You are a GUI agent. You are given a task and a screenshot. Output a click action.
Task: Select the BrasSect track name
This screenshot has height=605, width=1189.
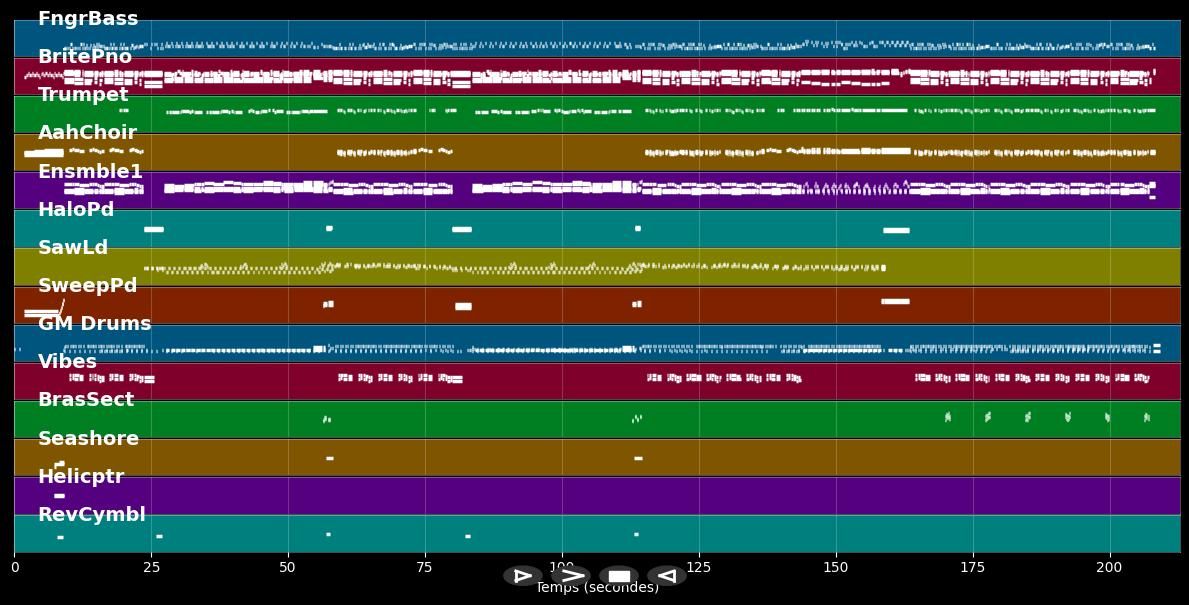[86, 400]
